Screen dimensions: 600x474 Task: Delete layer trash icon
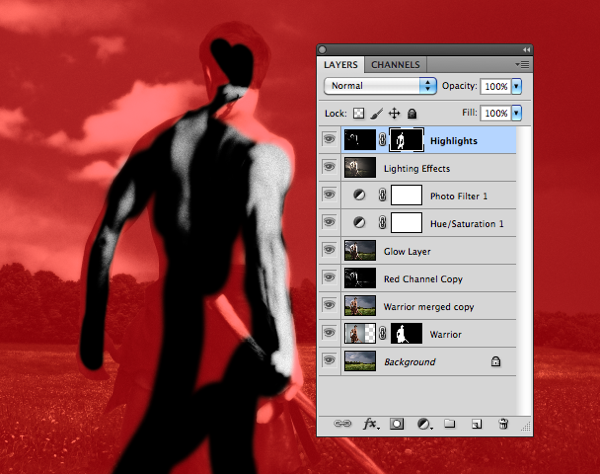coord(503,424)
